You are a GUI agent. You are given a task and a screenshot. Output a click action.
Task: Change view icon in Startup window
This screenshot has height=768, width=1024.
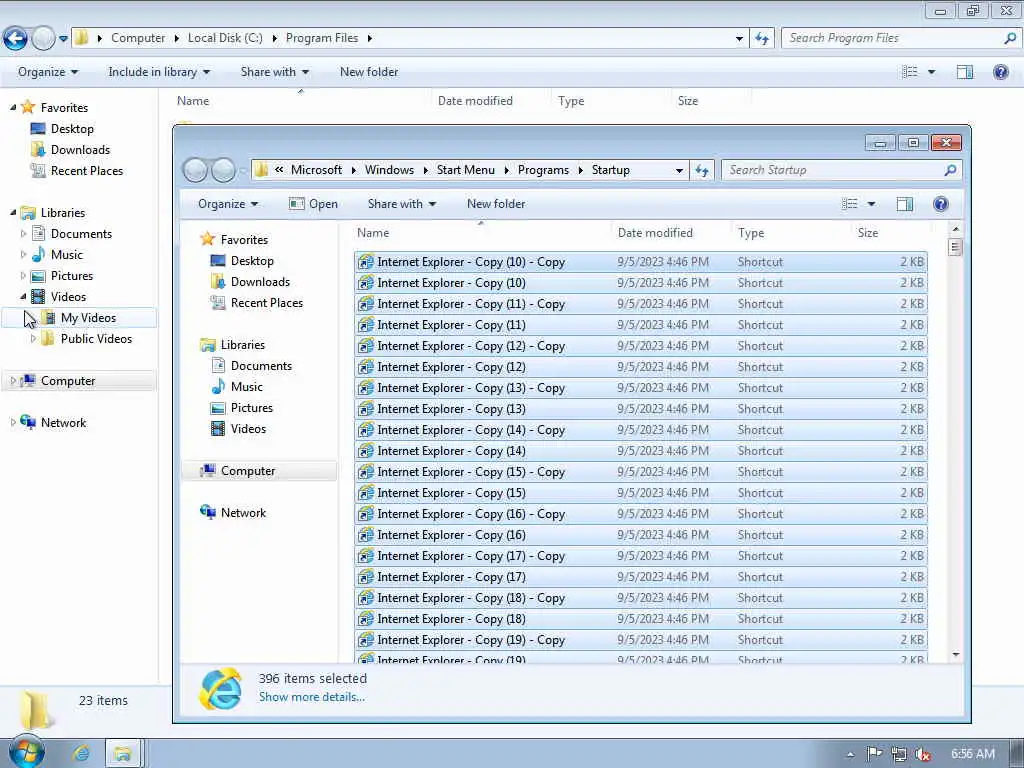click(850, 204)
